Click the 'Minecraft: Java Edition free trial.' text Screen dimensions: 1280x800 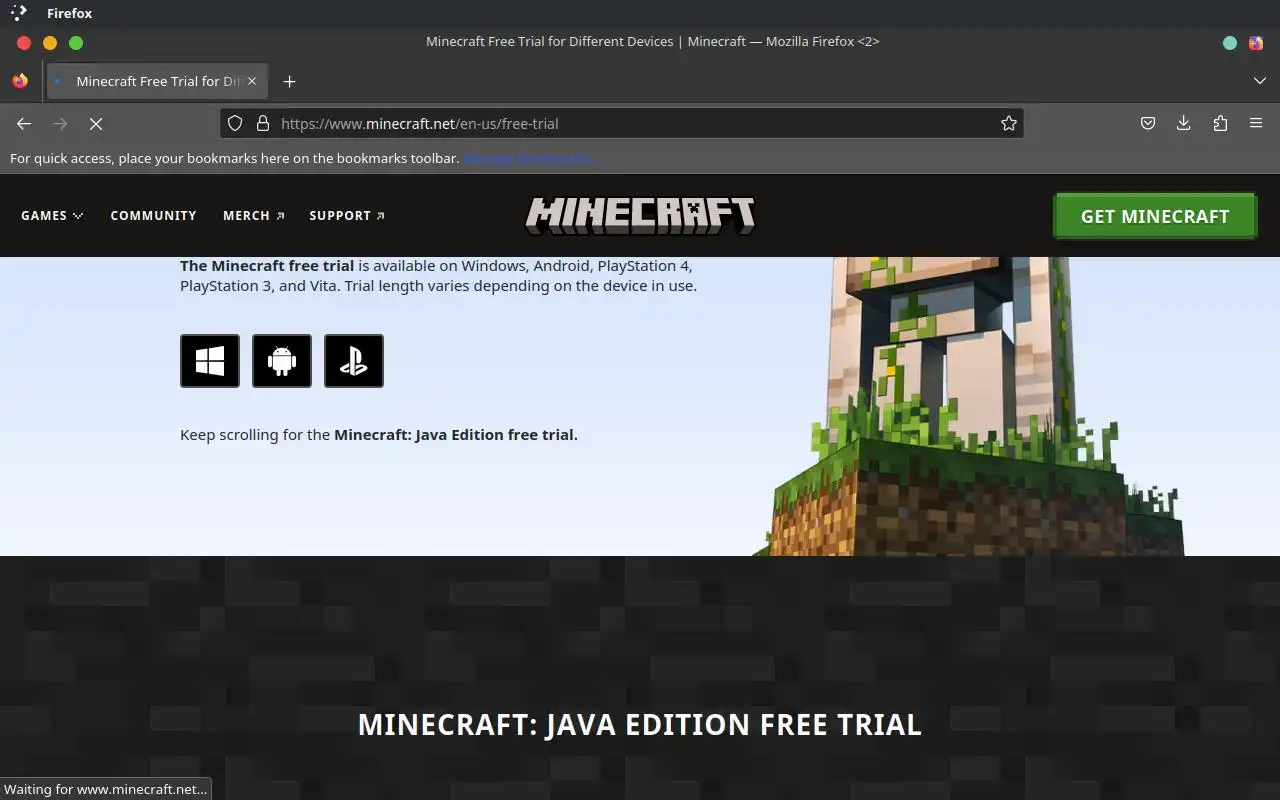point(456,435)
